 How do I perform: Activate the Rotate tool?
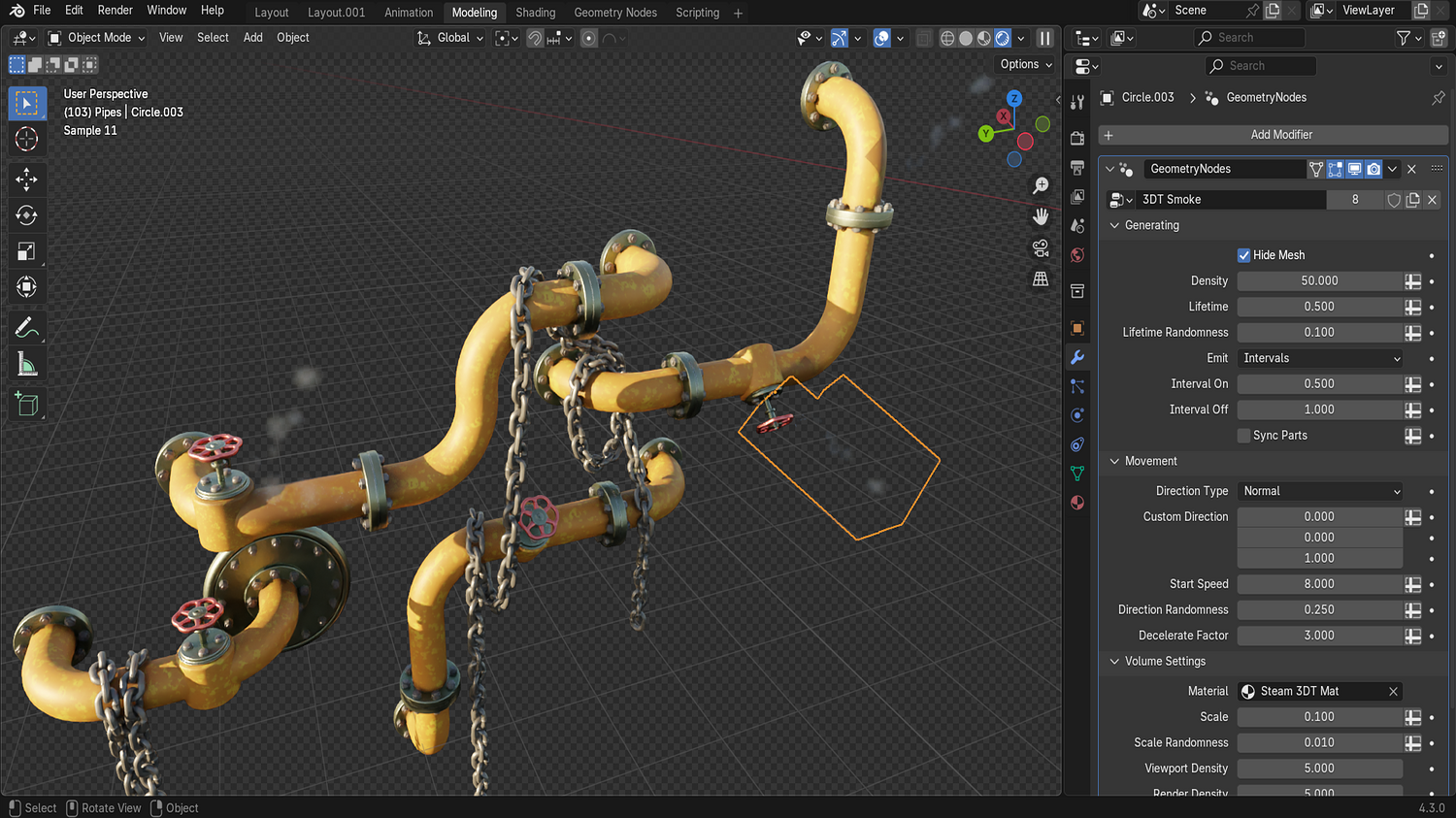click(27, 215)
